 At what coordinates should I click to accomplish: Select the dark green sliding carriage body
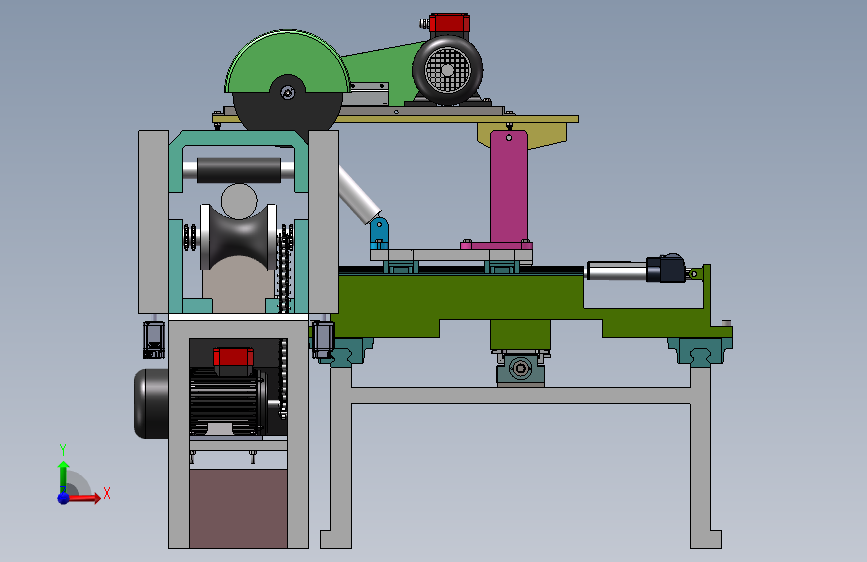[x=459, y=299]
